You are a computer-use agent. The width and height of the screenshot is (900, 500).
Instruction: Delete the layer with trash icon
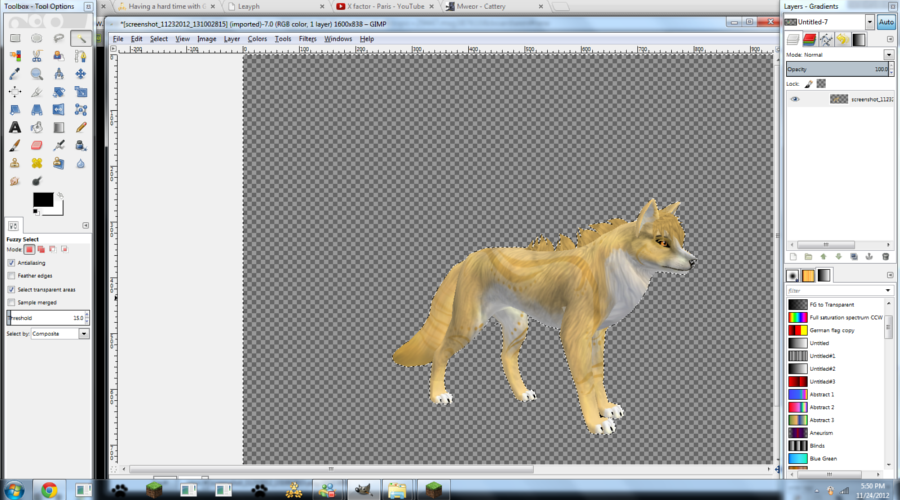coord(886,257)
